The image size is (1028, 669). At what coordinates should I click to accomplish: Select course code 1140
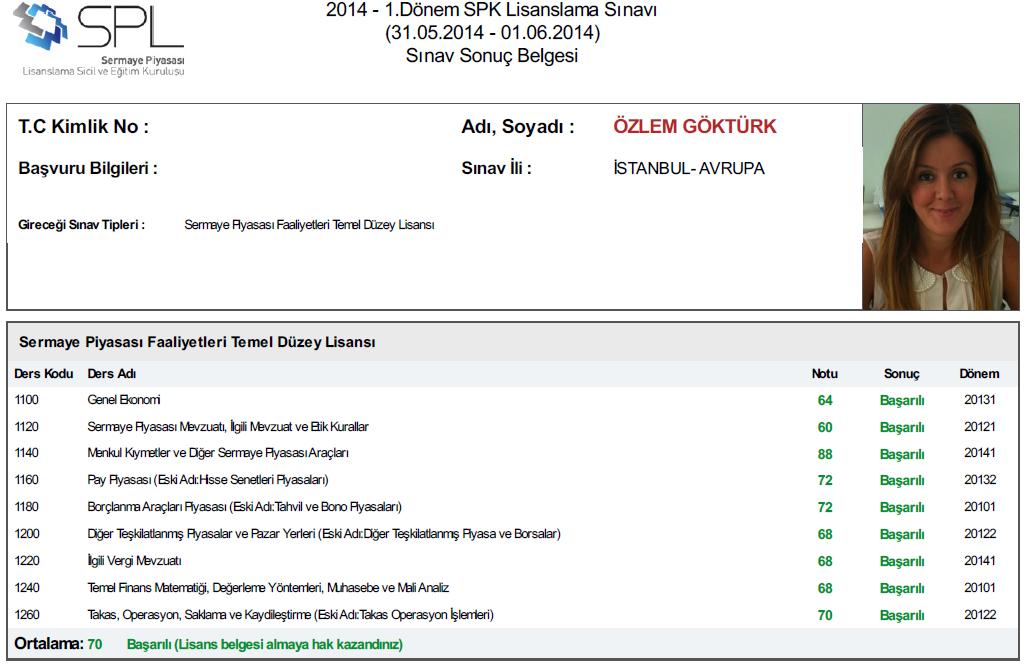point(27,453)
